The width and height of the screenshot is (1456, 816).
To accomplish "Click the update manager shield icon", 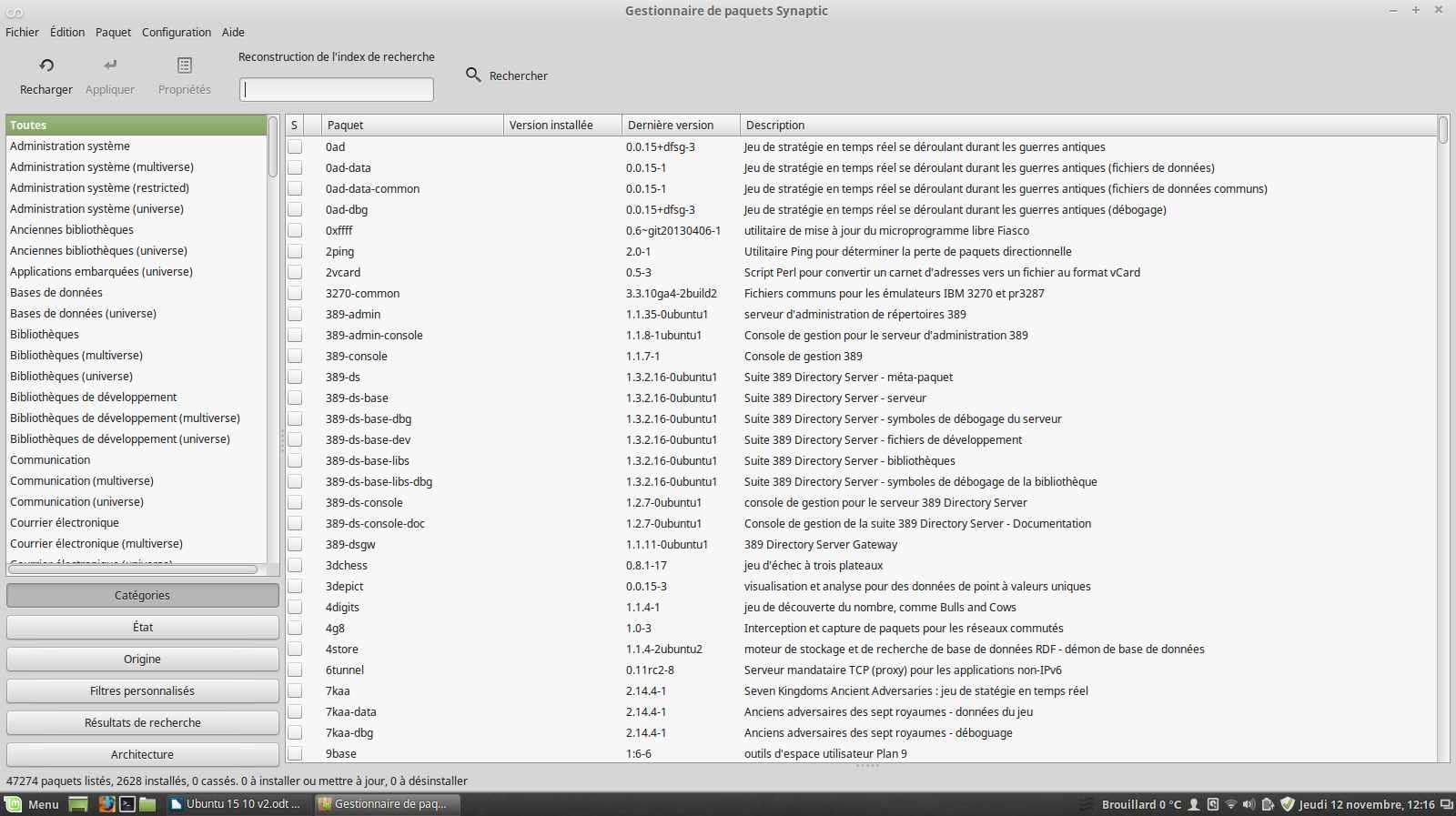I will pos(1287,804).
